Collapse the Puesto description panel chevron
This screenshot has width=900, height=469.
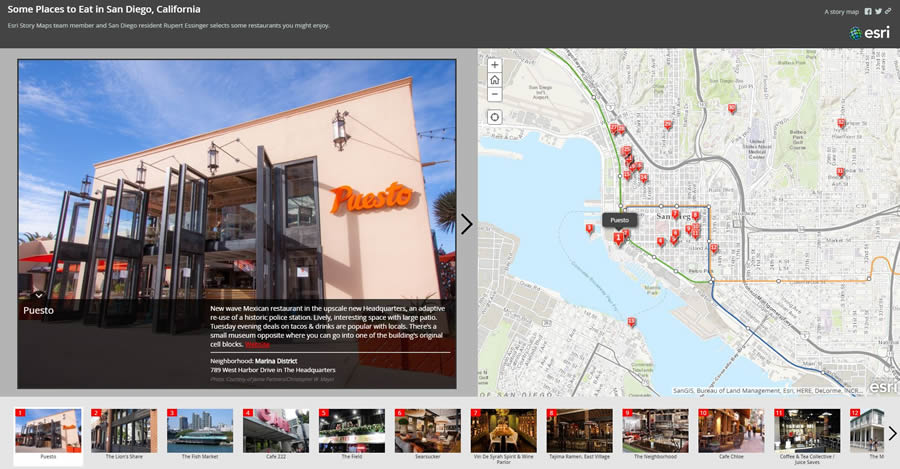pos(38,296)
